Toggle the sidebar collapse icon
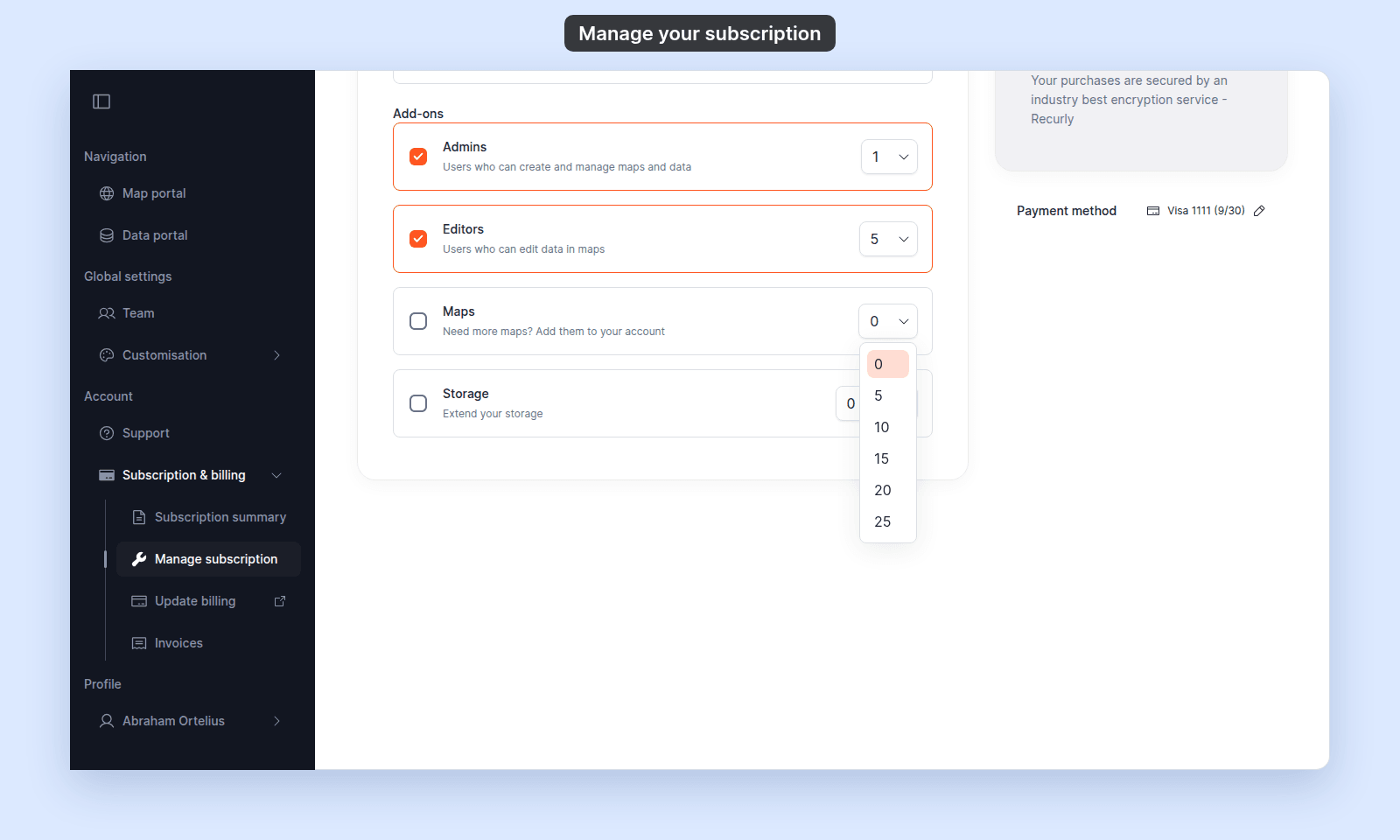The height and width of the screenshot is (840, 1400). pos(101,101)
